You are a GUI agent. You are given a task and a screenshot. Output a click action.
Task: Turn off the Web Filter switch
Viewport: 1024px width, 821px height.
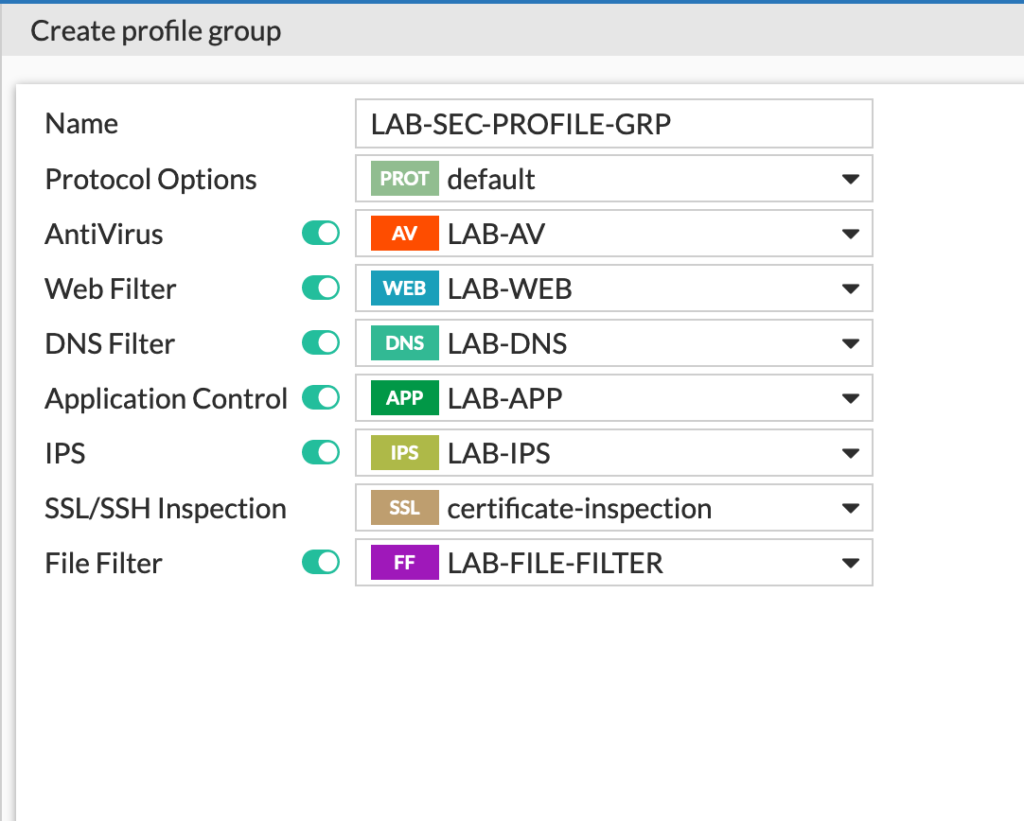[321, 288]
